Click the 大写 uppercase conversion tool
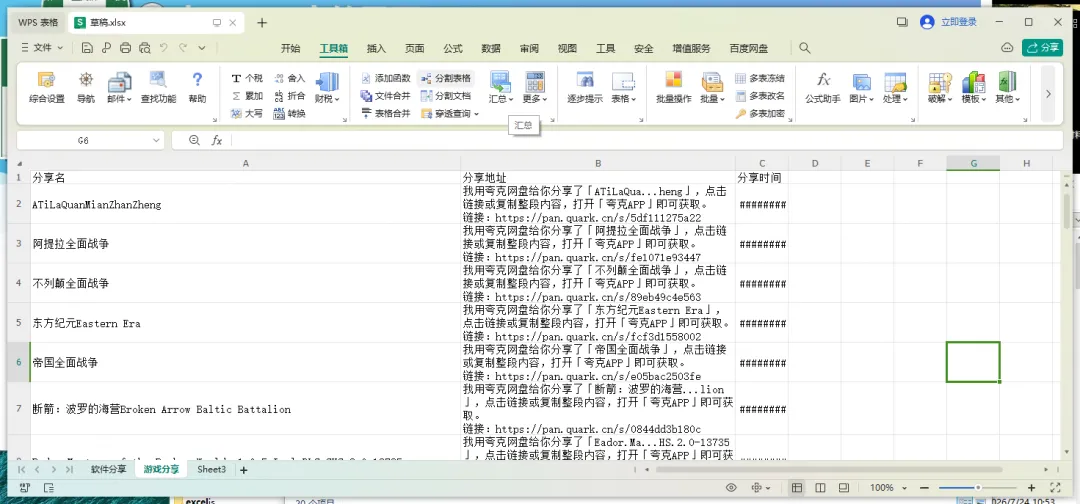This screenshot has width=1080, height=504. (246, 114)
